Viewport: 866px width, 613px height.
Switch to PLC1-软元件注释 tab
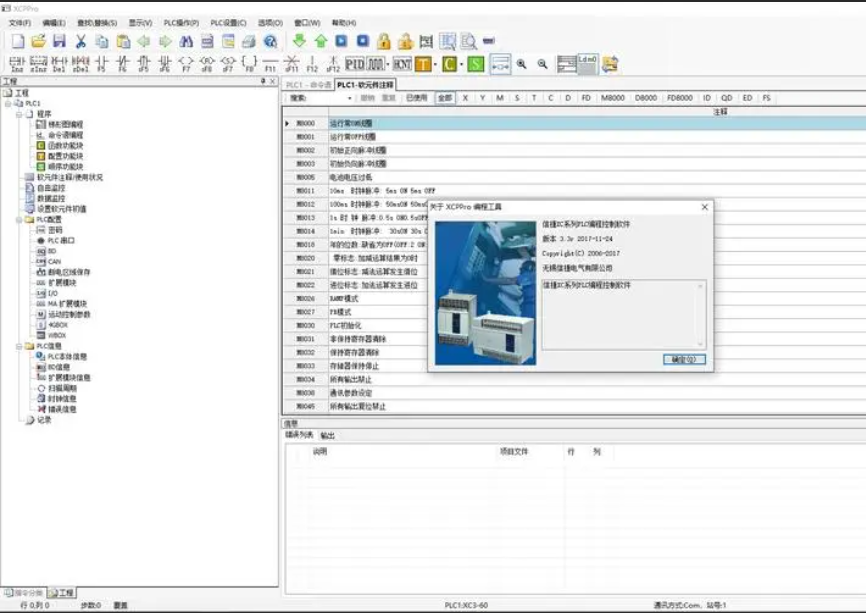(x=365, y=85)
